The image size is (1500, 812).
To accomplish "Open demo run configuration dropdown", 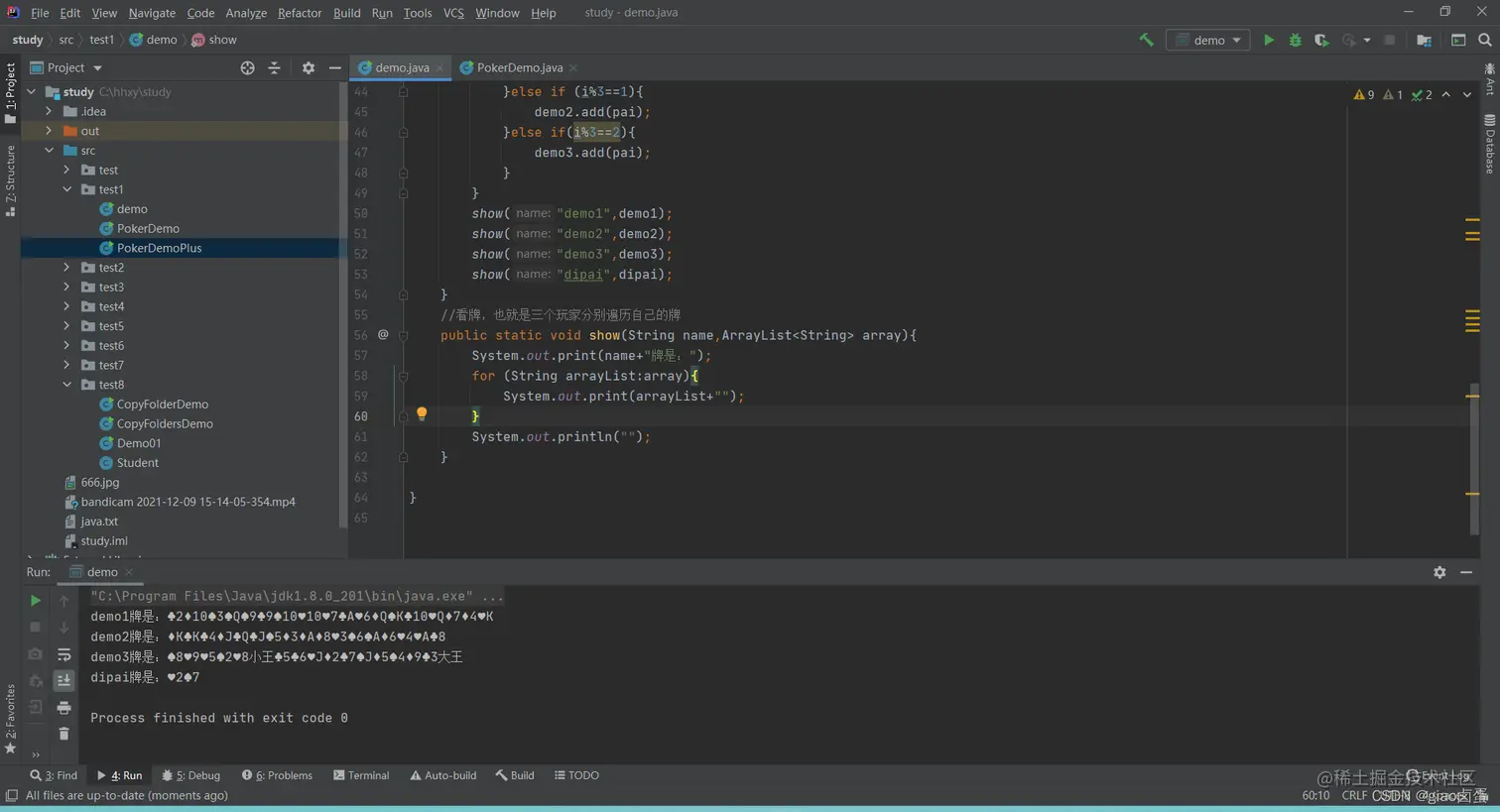I will (x=1207, y=40).
